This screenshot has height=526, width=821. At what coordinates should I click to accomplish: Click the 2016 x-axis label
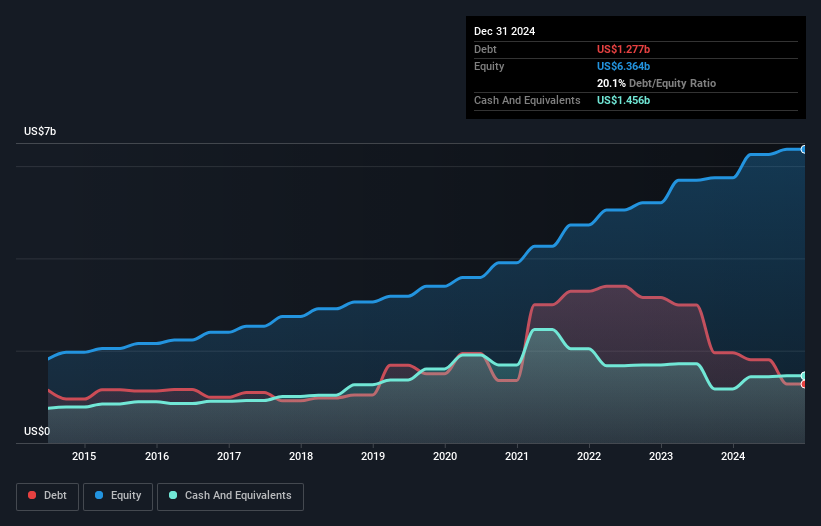[157, 456]
